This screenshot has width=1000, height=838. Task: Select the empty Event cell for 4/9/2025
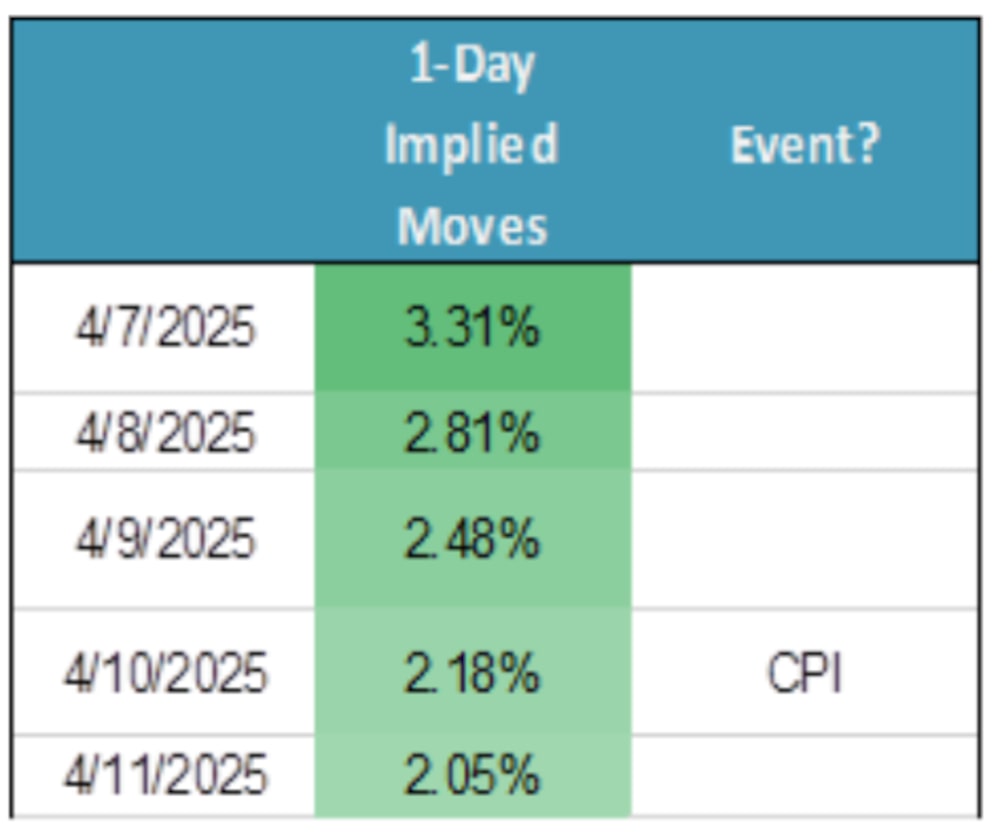point(805,540)
